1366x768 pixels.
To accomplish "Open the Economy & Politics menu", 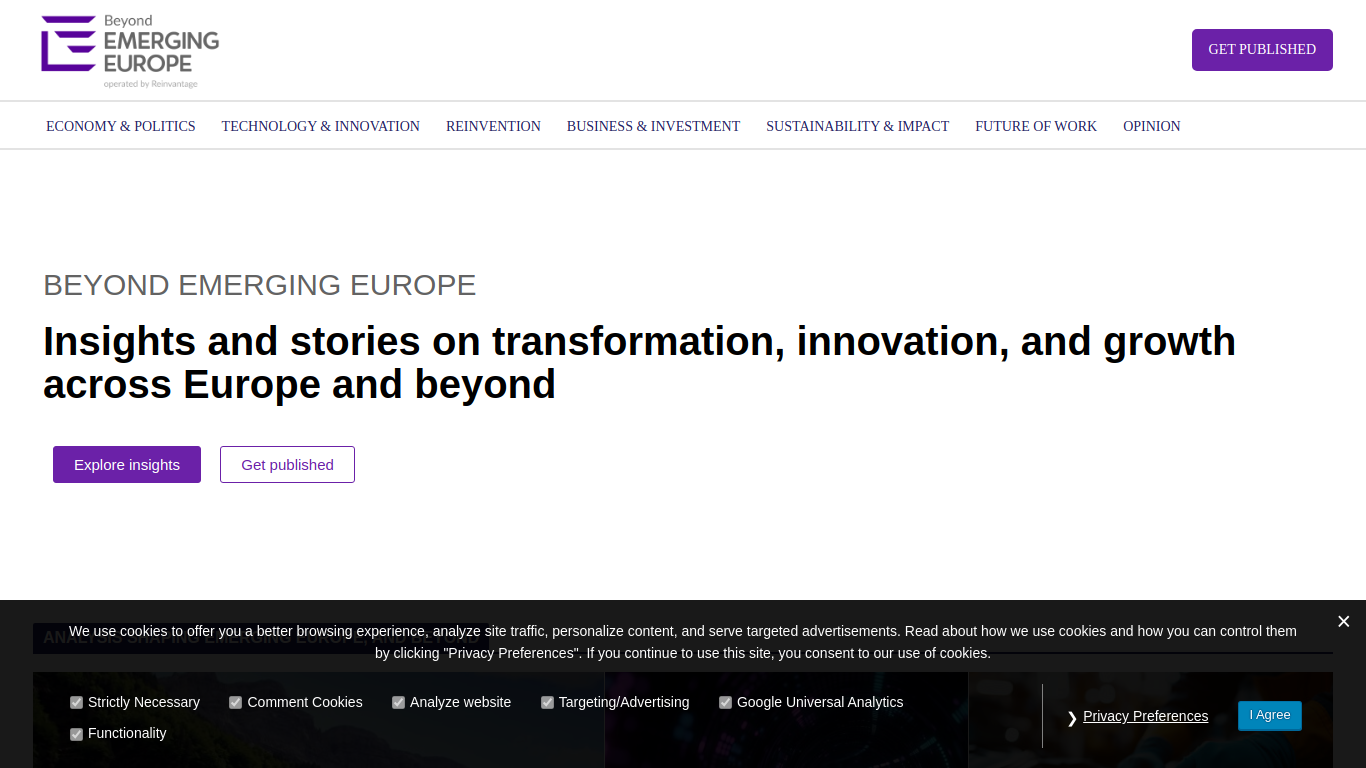I will (121, 126).
